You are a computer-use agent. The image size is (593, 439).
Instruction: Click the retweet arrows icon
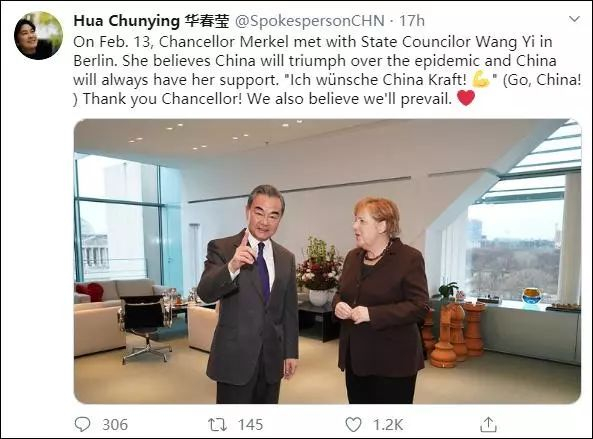click(x=217, y=425)
